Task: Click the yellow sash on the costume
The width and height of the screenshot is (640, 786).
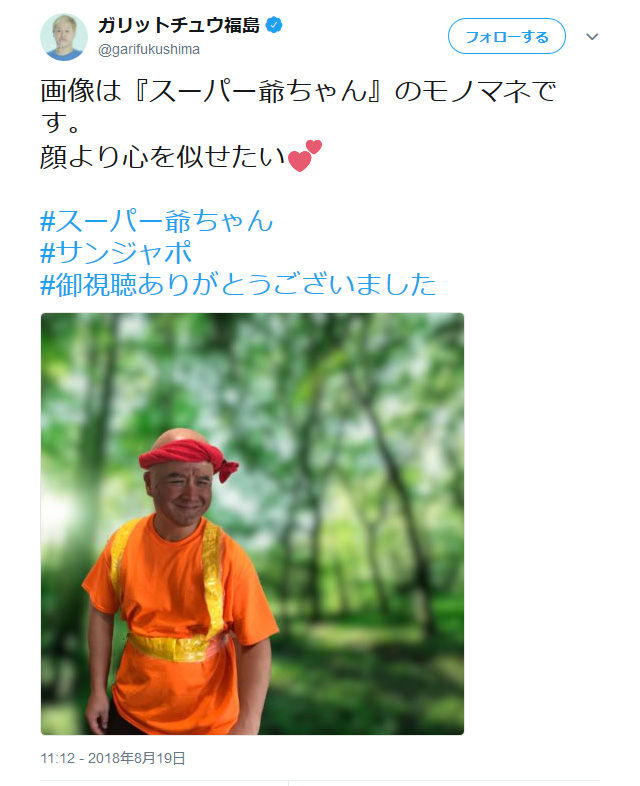Action: tap(178, 647)
